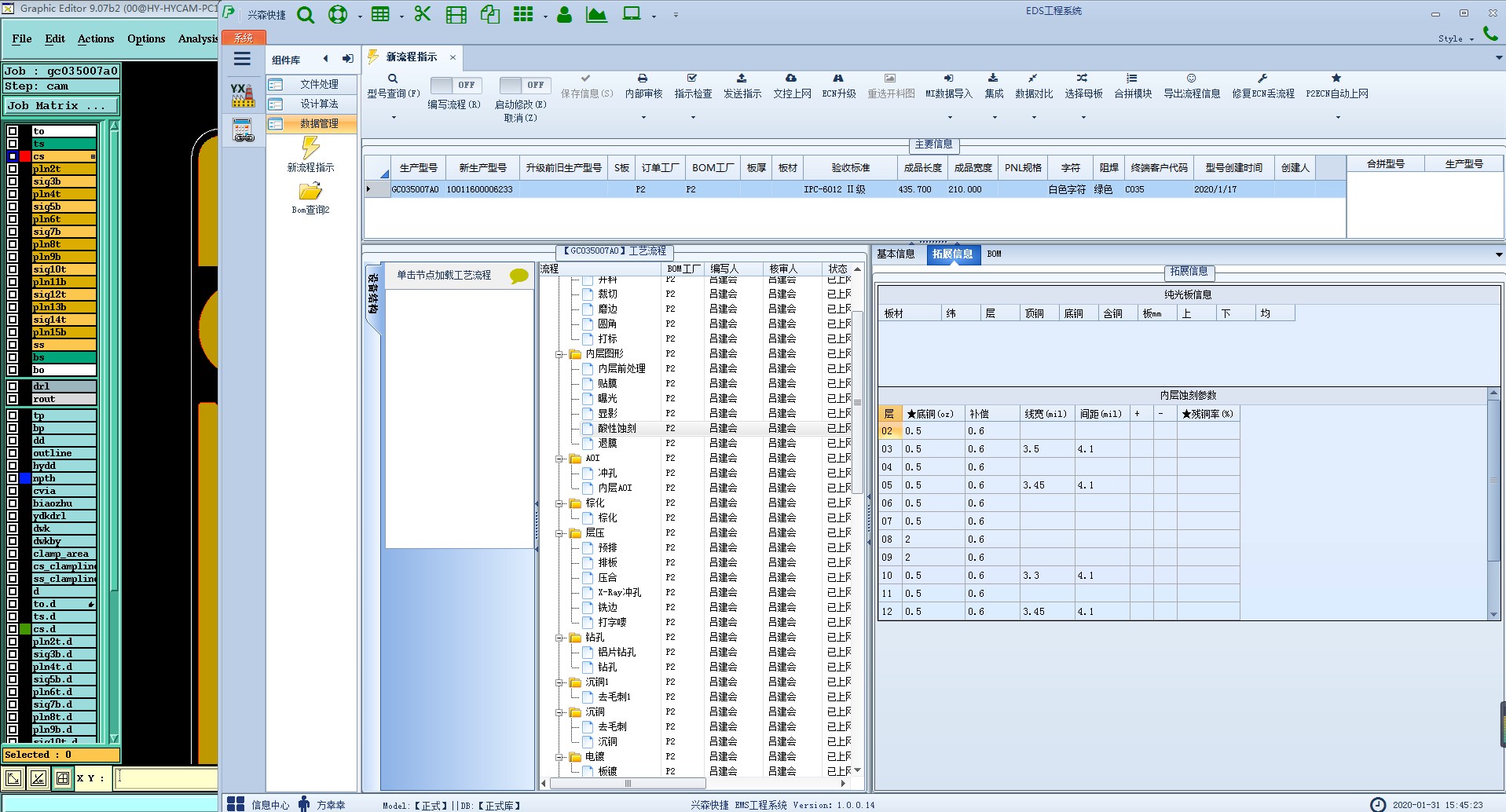
Task: Click the blue color swatch of layer mpth
Action: coord(25,478)
